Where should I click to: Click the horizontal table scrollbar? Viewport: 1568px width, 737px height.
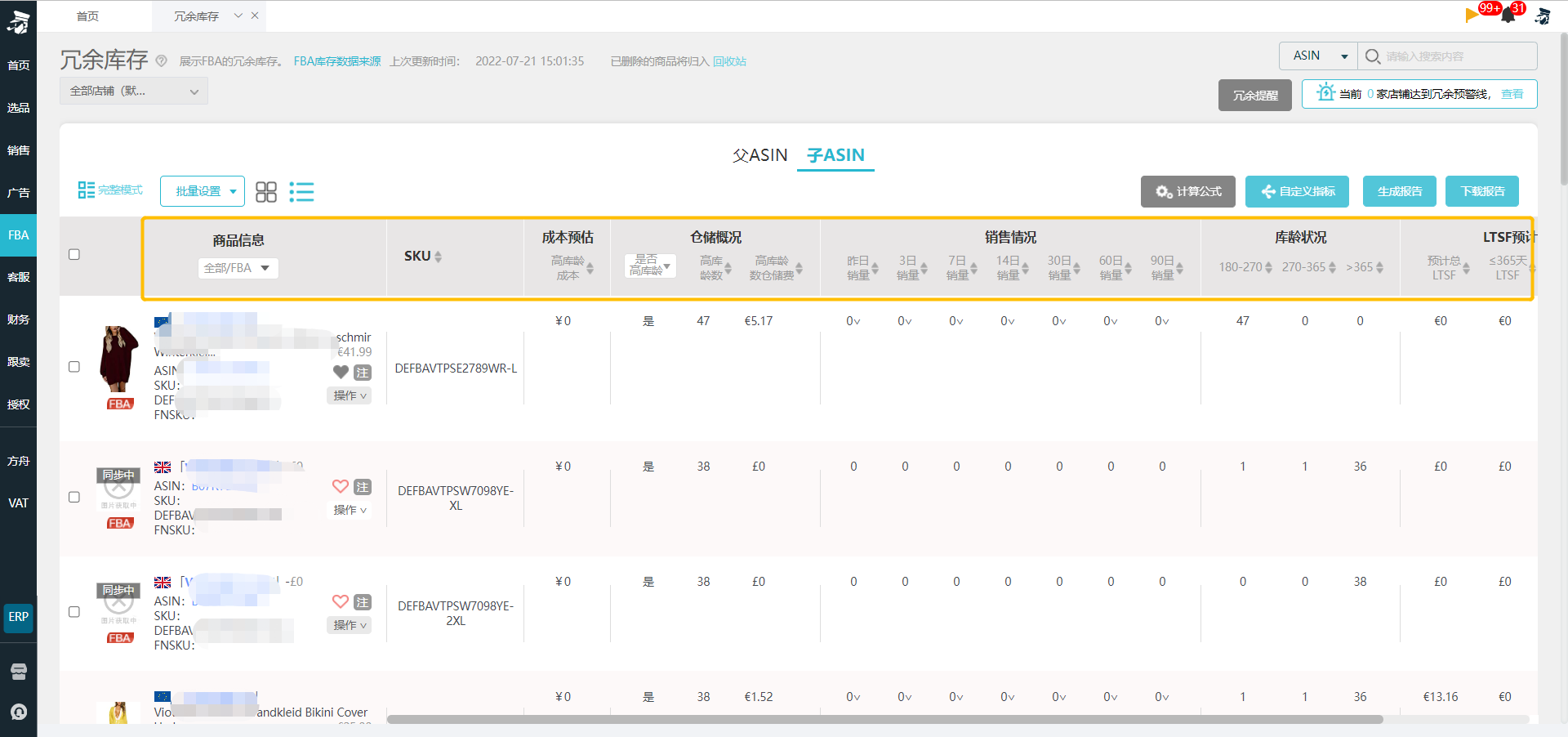pyautogui.click(x=885, y=720)
